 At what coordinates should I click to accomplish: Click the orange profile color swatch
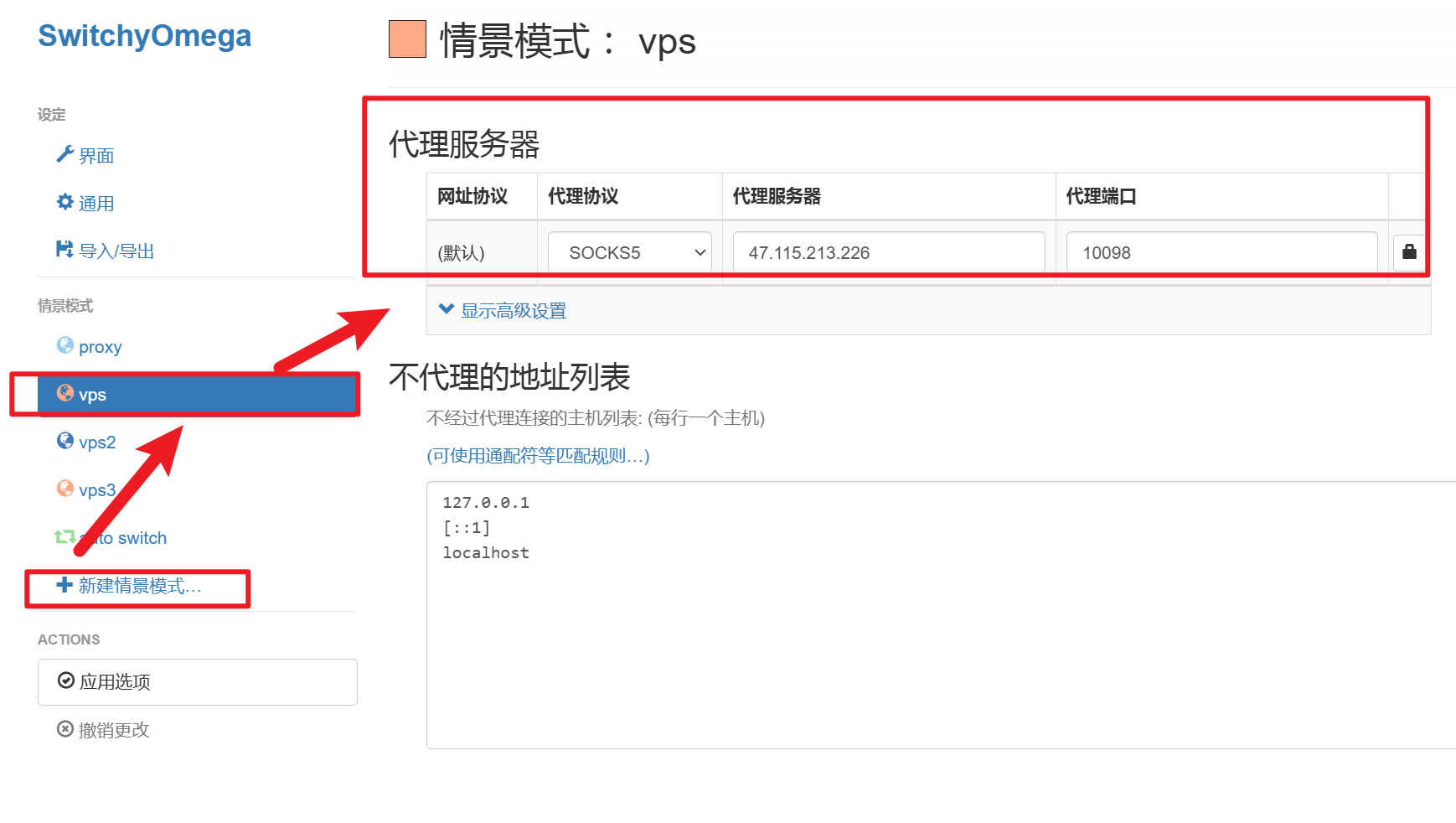click(408, 39)
